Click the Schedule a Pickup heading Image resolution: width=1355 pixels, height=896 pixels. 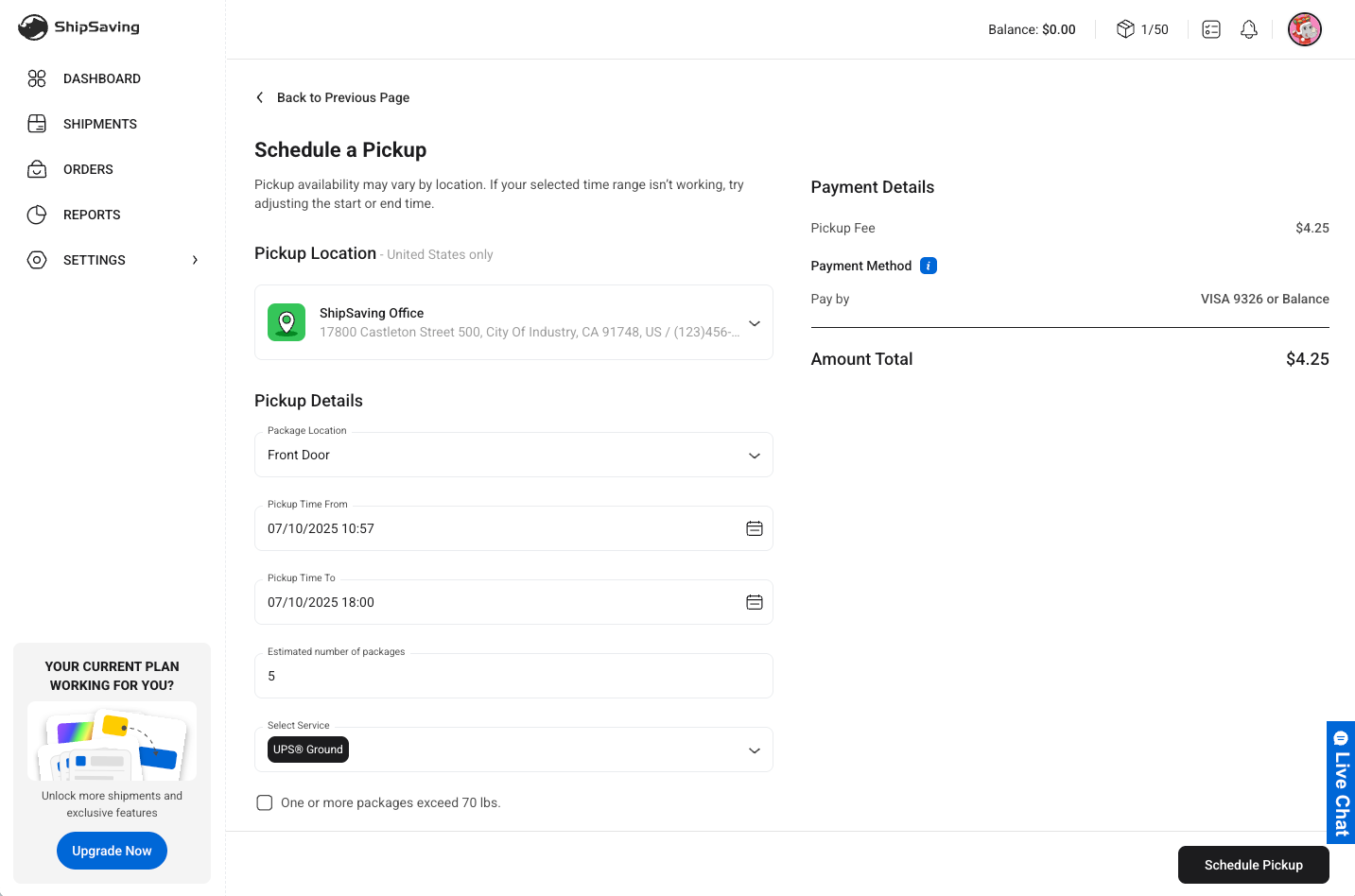pos(340,149)
